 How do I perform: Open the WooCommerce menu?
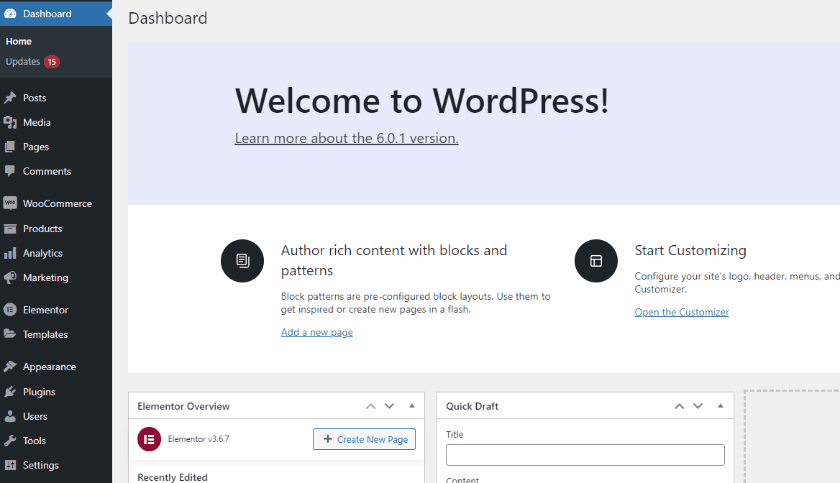pos(57,203)
